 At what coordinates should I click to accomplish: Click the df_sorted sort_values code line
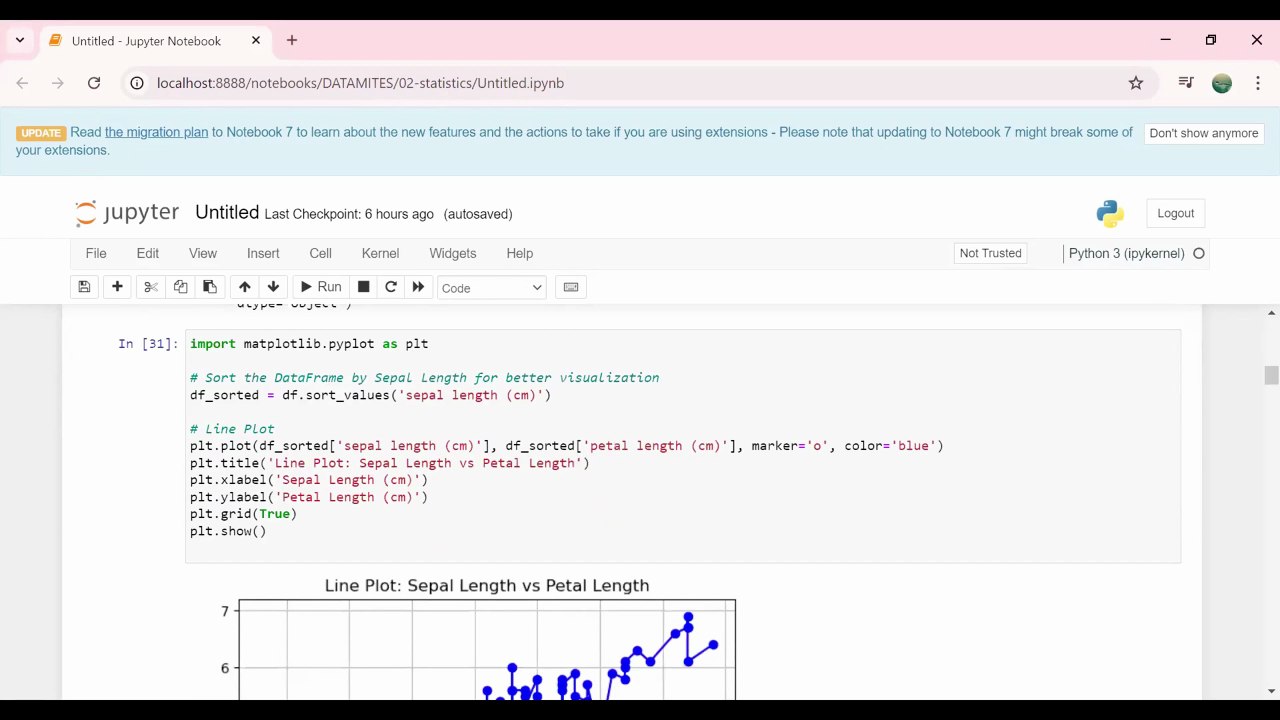click(x=370, y=395)
